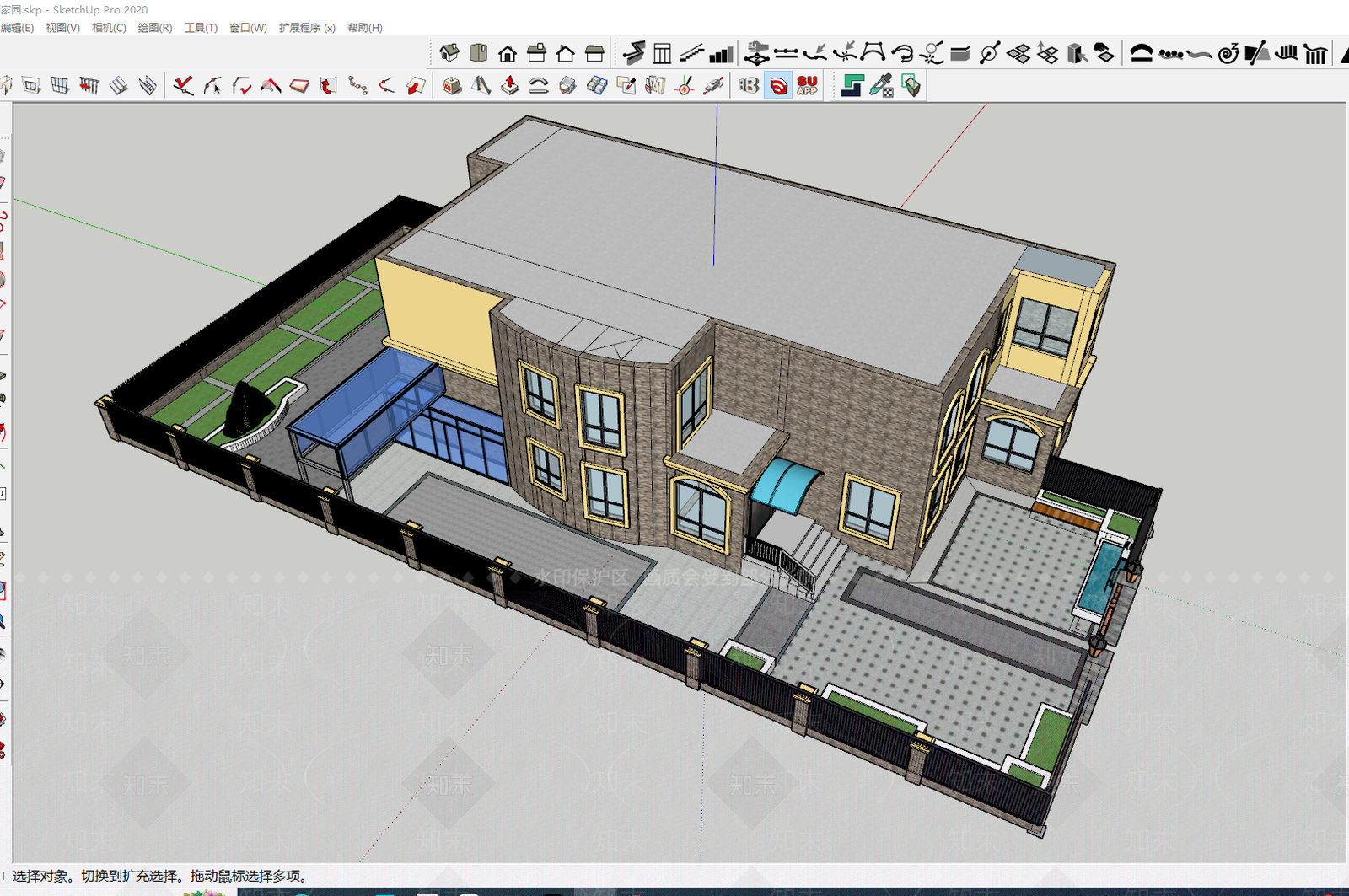The image size is (1349, 896).
Task: Click the KG weight block icon
Action: click(x=452, y=85)
